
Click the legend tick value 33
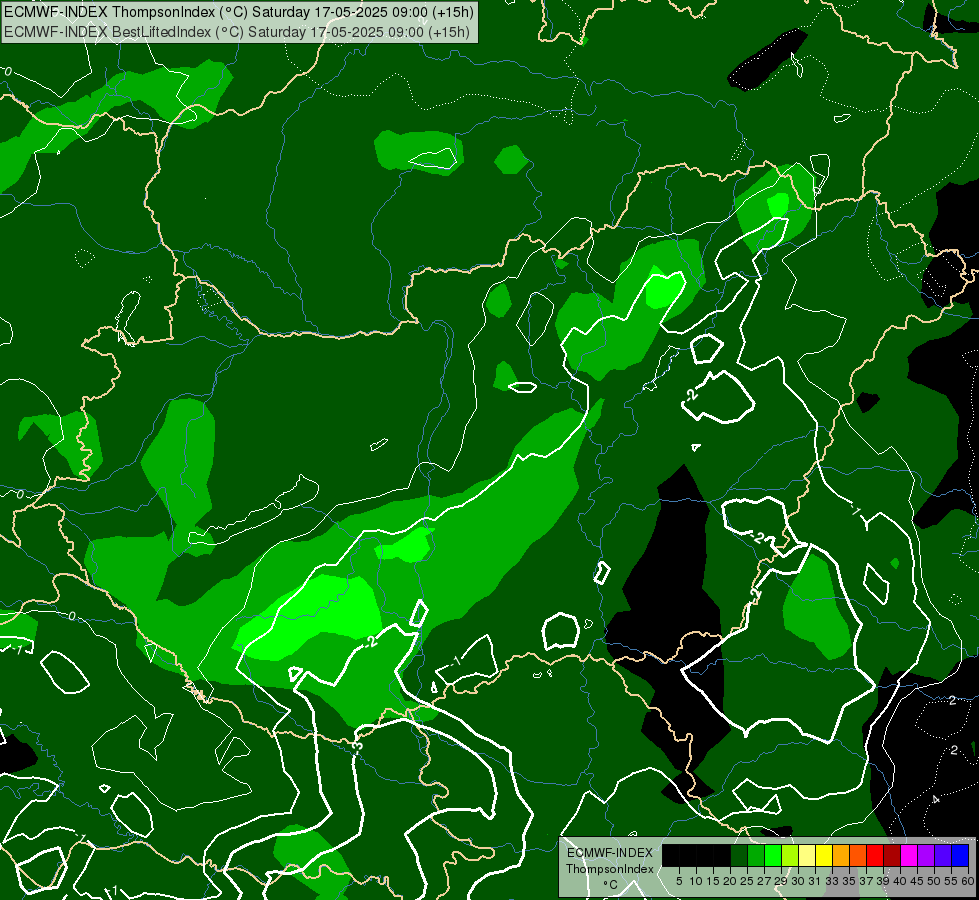point(832,881)
